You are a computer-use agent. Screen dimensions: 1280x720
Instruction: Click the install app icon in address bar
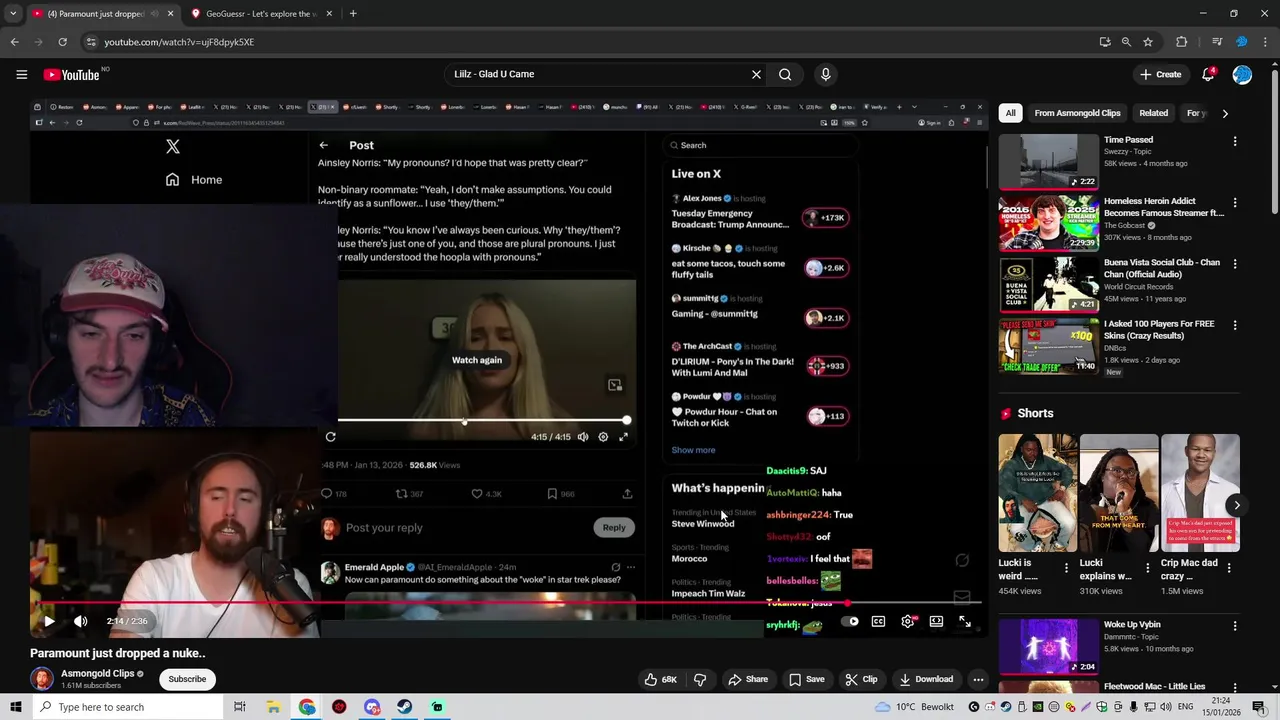1105,42
